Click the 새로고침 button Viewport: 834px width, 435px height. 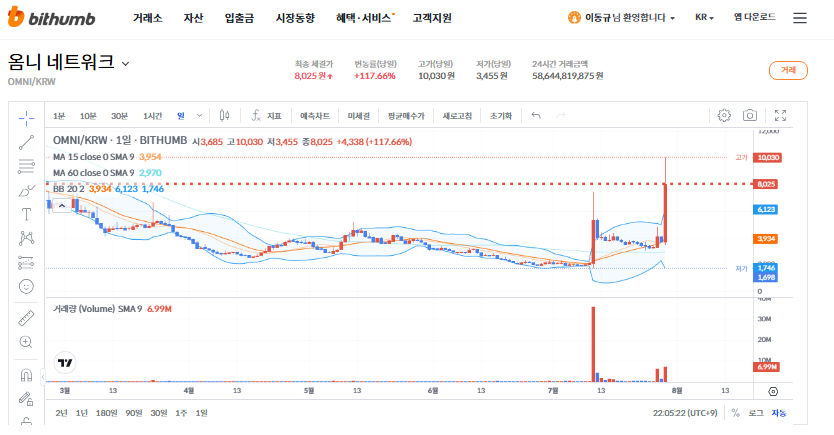[457, 116]
